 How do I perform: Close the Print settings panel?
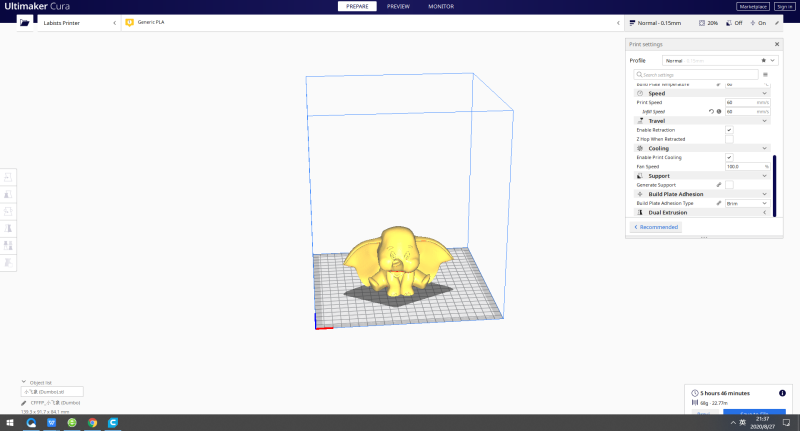coord(777,44)
